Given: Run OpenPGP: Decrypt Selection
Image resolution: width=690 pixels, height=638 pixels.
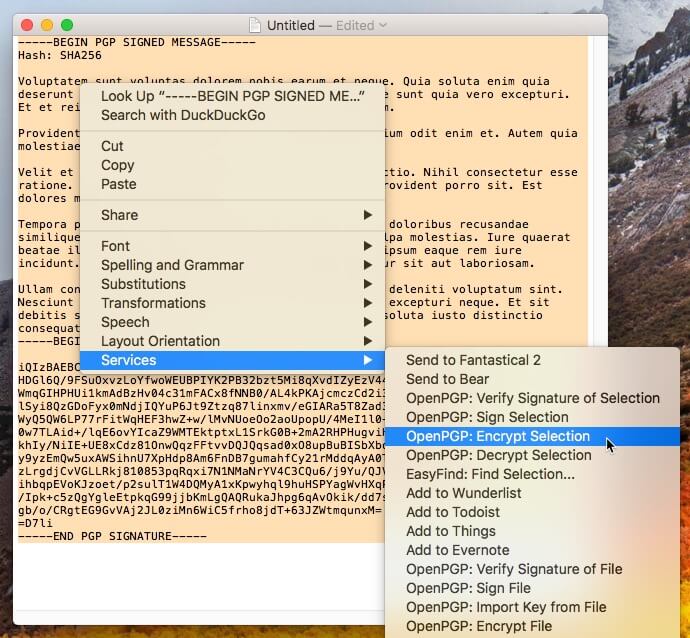Looking at the screenshot, I should coord(532,455).
